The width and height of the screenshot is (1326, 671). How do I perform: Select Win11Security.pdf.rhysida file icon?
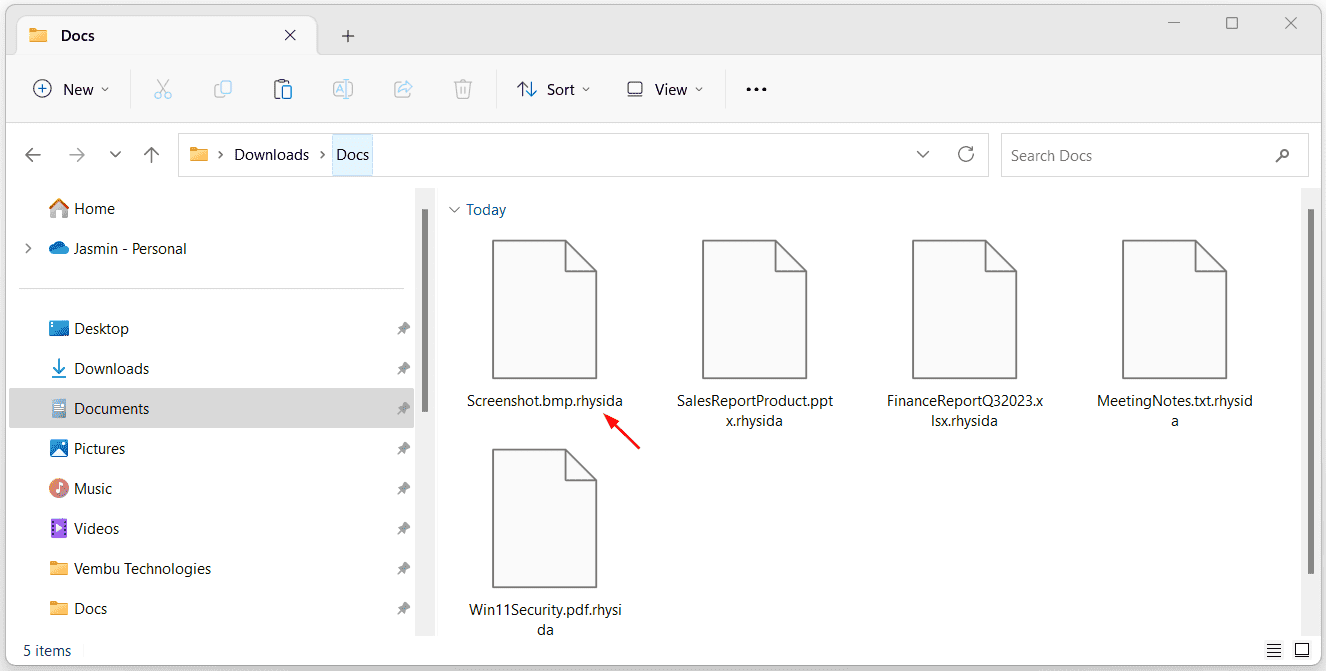544,518
